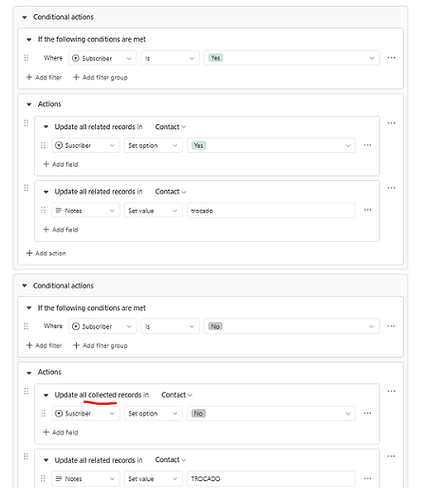Click drag handle of Suscriber Yes field row
This screenshot has height=500, width=422.
tap(43, 145)
